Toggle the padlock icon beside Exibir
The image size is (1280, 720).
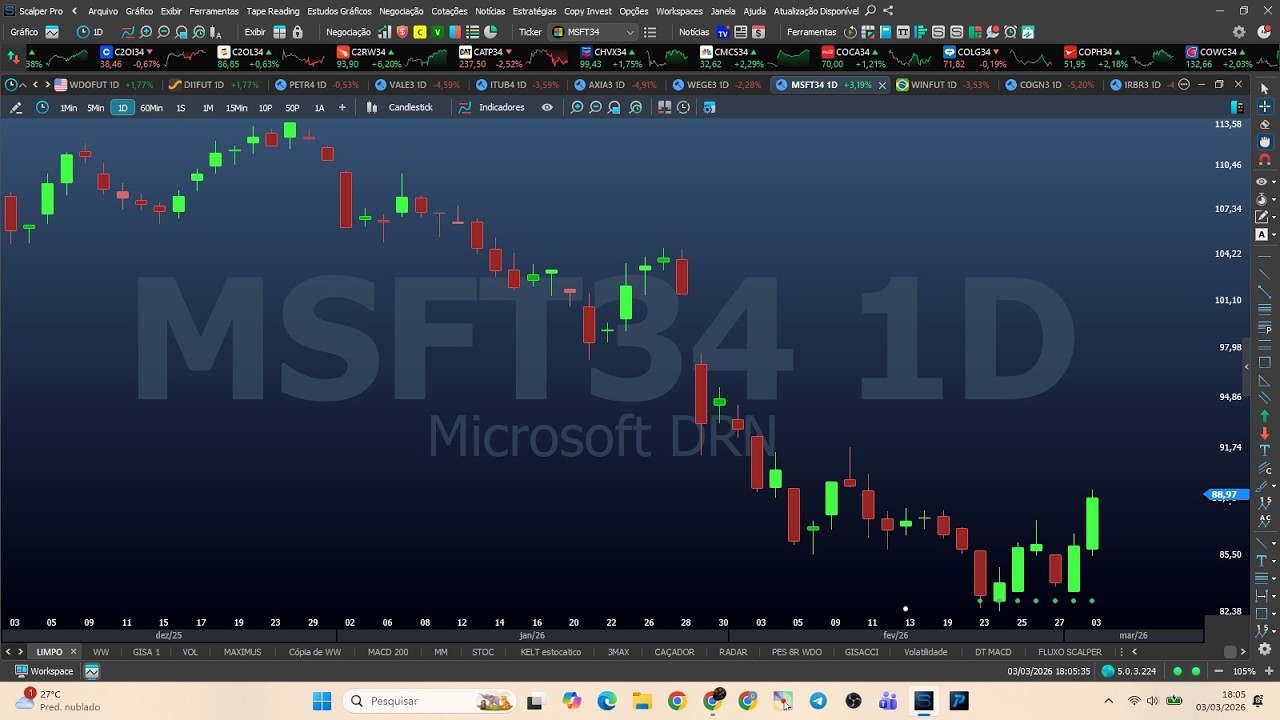297,32
